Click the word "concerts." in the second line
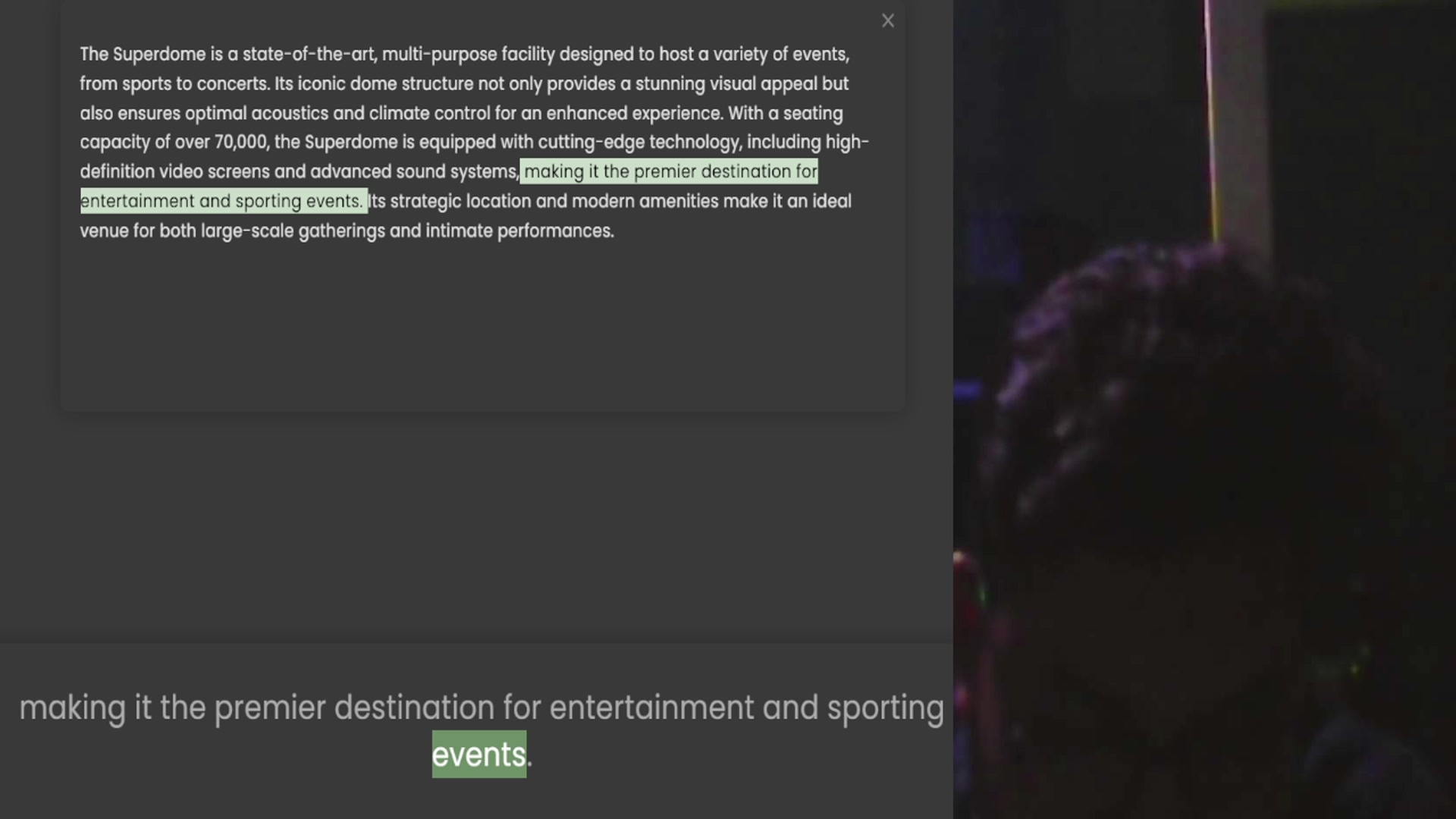This screenshot has height=819, width=1456. 233,84
